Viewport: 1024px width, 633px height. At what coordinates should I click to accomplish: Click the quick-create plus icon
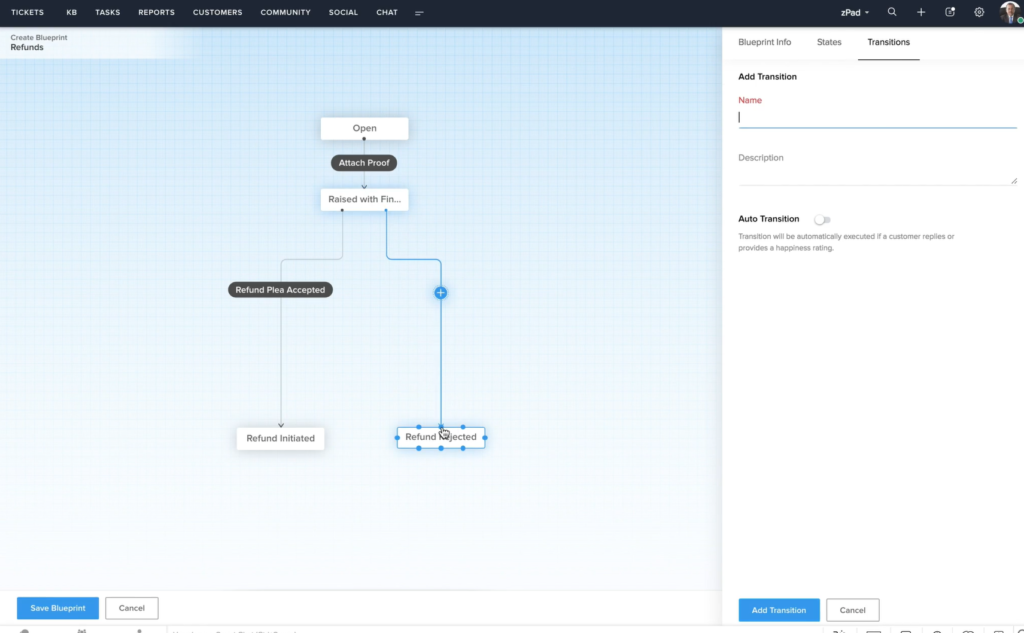[x=920, y=12]
